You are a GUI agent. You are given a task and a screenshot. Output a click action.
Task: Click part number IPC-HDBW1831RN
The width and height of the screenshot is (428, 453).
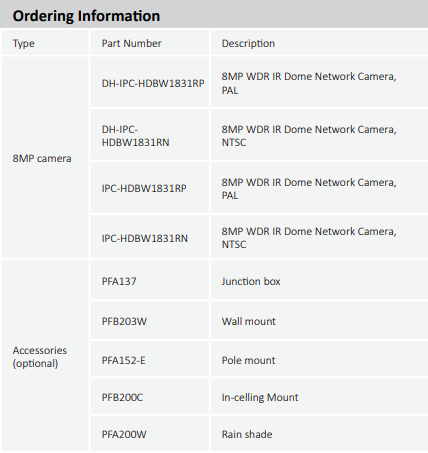pyautogui.click(x=145, y=238)
